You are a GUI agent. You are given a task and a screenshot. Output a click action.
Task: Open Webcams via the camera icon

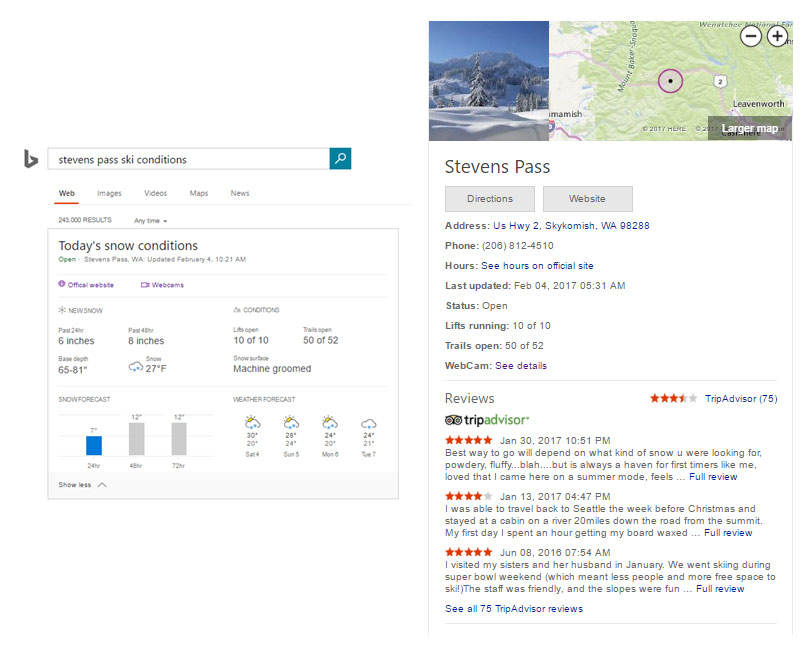point(143,286)
